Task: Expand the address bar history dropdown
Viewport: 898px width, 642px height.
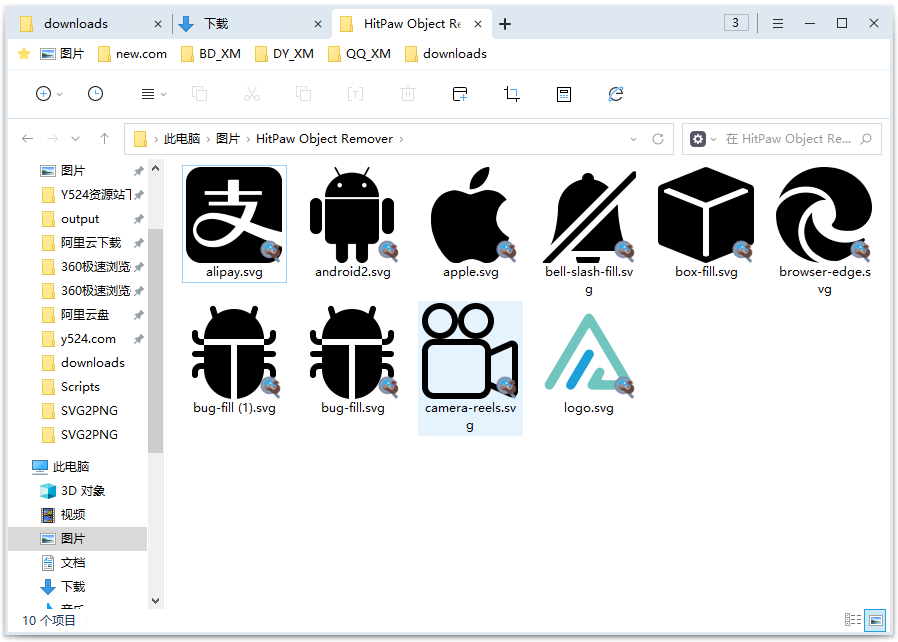Action: pyautogui.click(x=633, y=139)
